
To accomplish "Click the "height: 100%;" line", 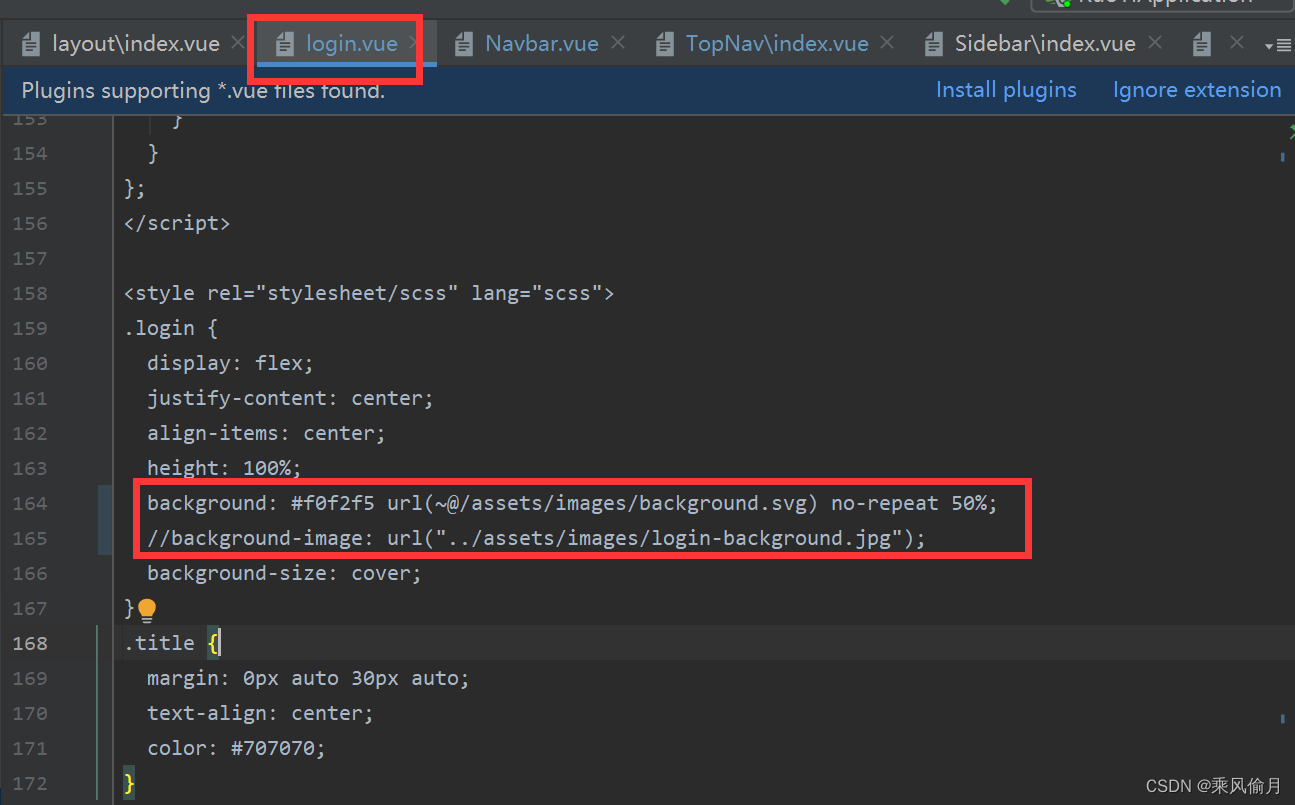I will (224, 468).
